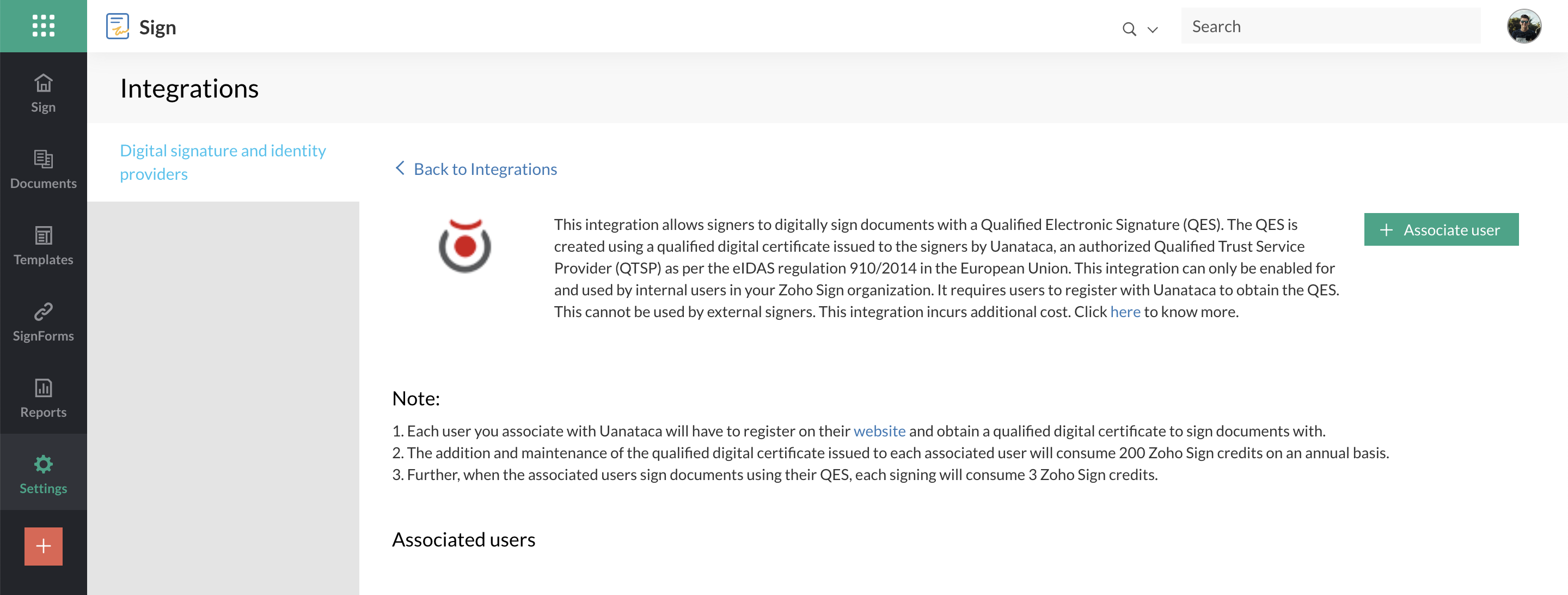Click the red plus create button
1568x595 pixels.
point(43,545)
